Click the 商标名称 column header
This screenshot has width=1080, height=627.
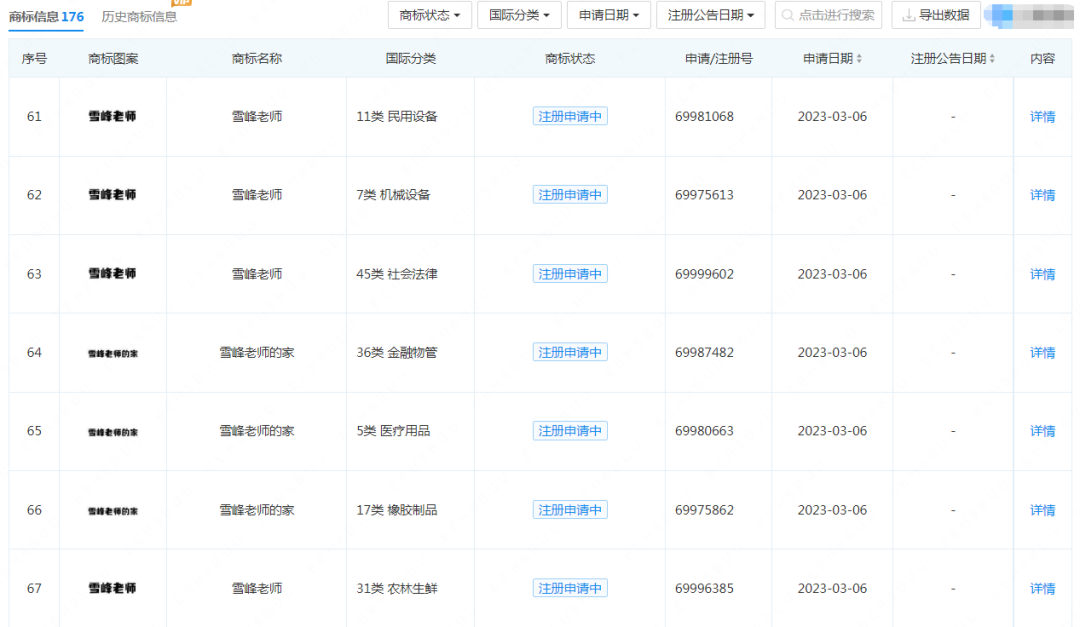tap(257, 59)
